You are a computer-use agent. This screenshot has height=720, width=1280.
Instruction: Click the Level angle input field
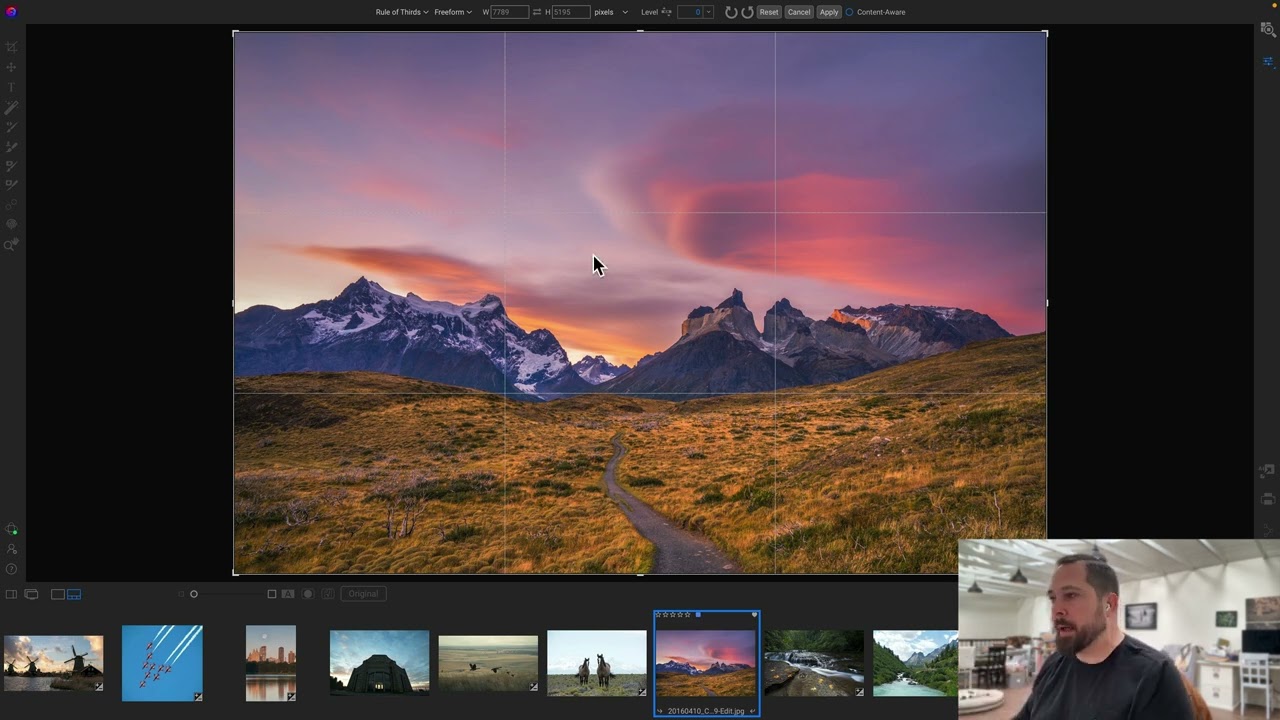(x=691, y=12)
